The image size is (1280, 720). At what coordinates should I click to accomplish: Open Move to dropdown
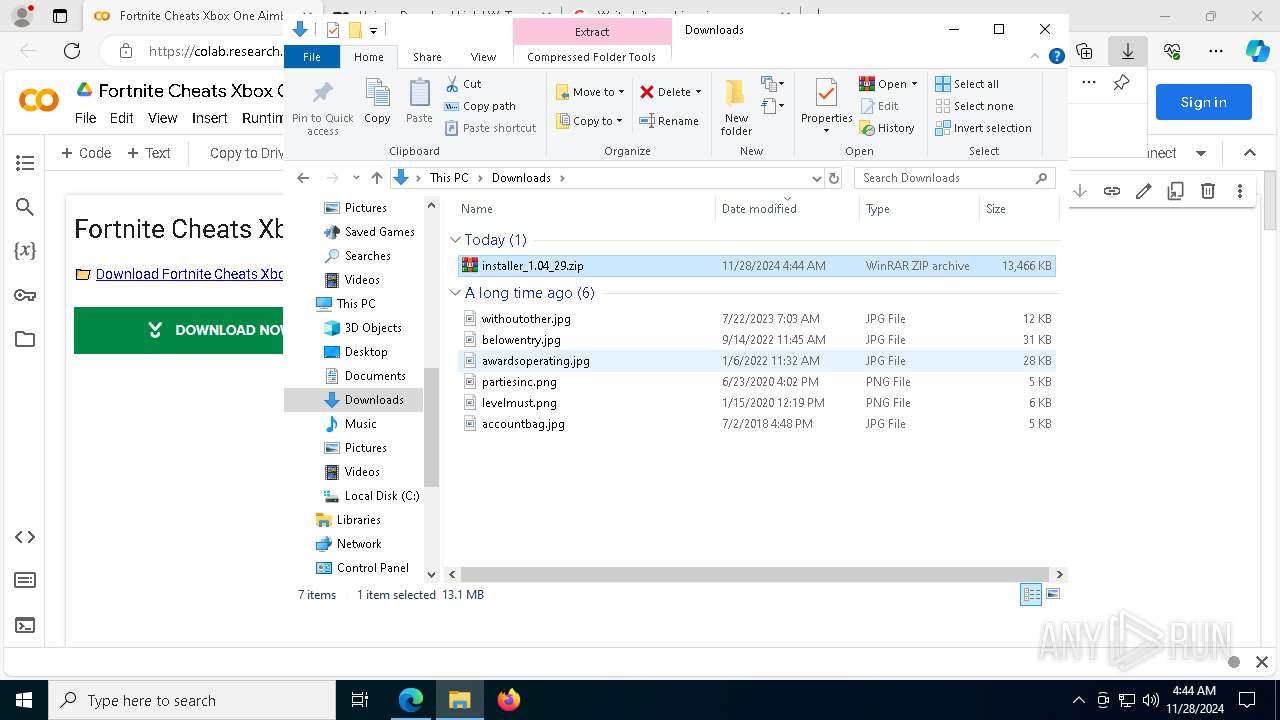pyautogui.click(x=590, y=92)
